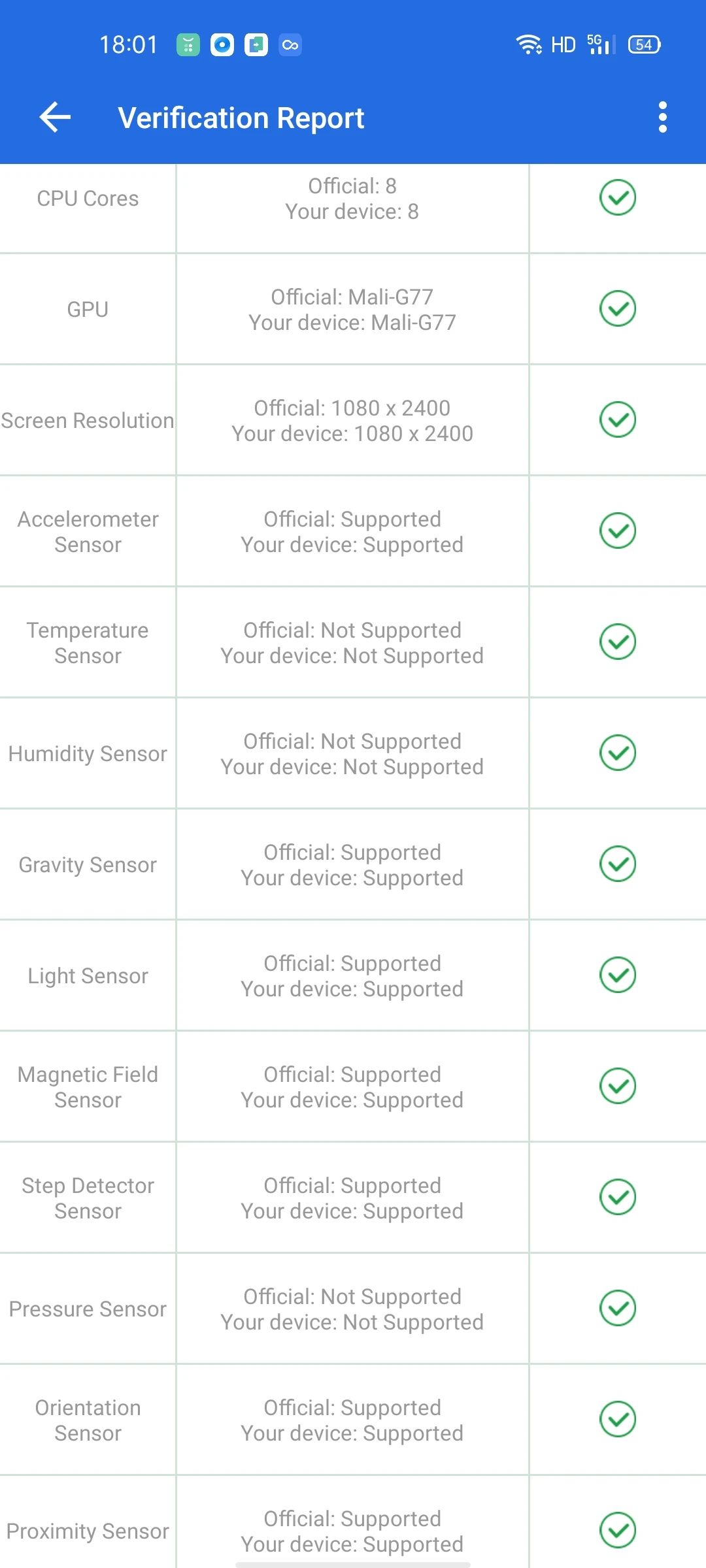
Task: Tap the Accelerometer Sensor check icon
Action: [618, 531]
